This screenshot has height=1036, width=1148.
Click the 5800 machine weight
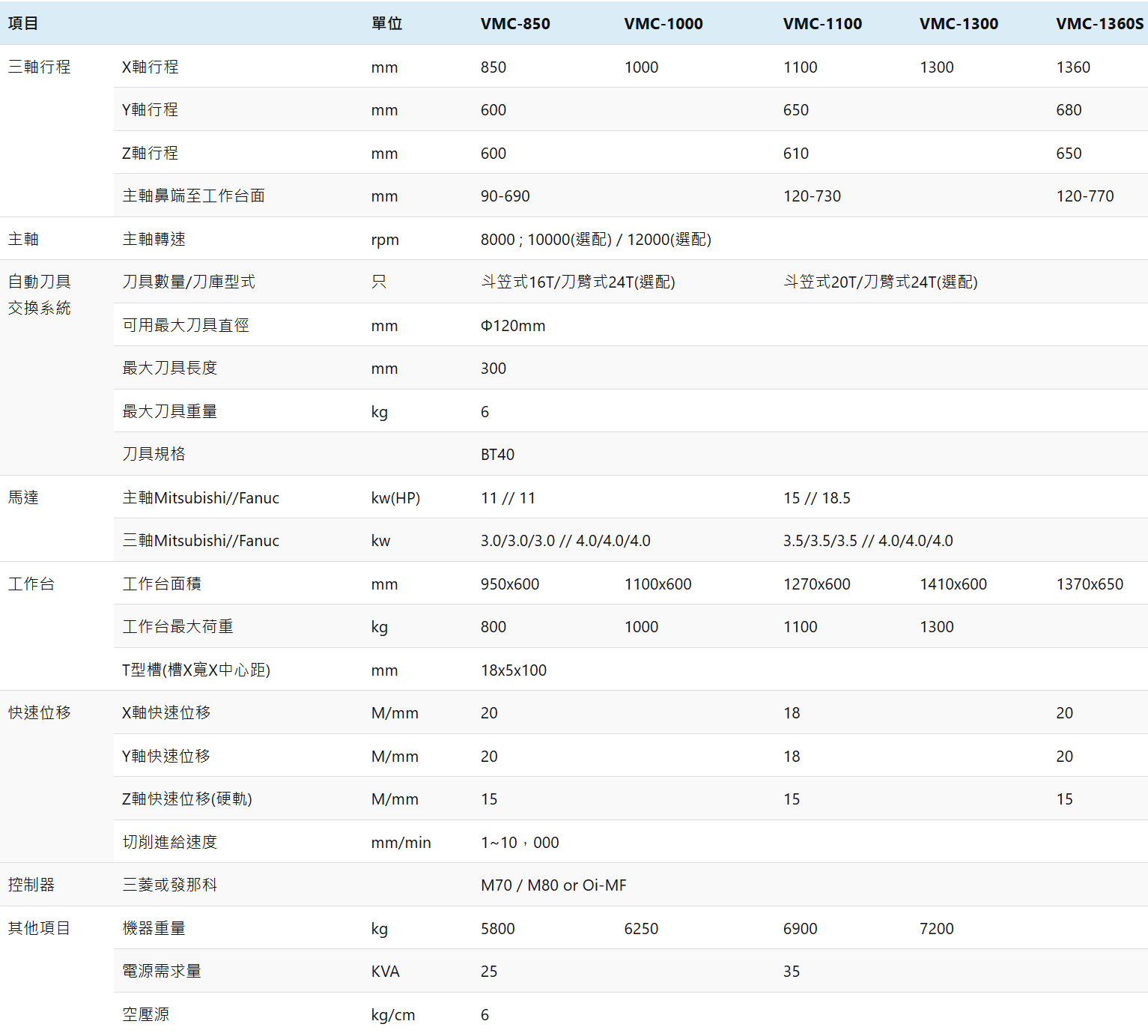click(497, 929)
